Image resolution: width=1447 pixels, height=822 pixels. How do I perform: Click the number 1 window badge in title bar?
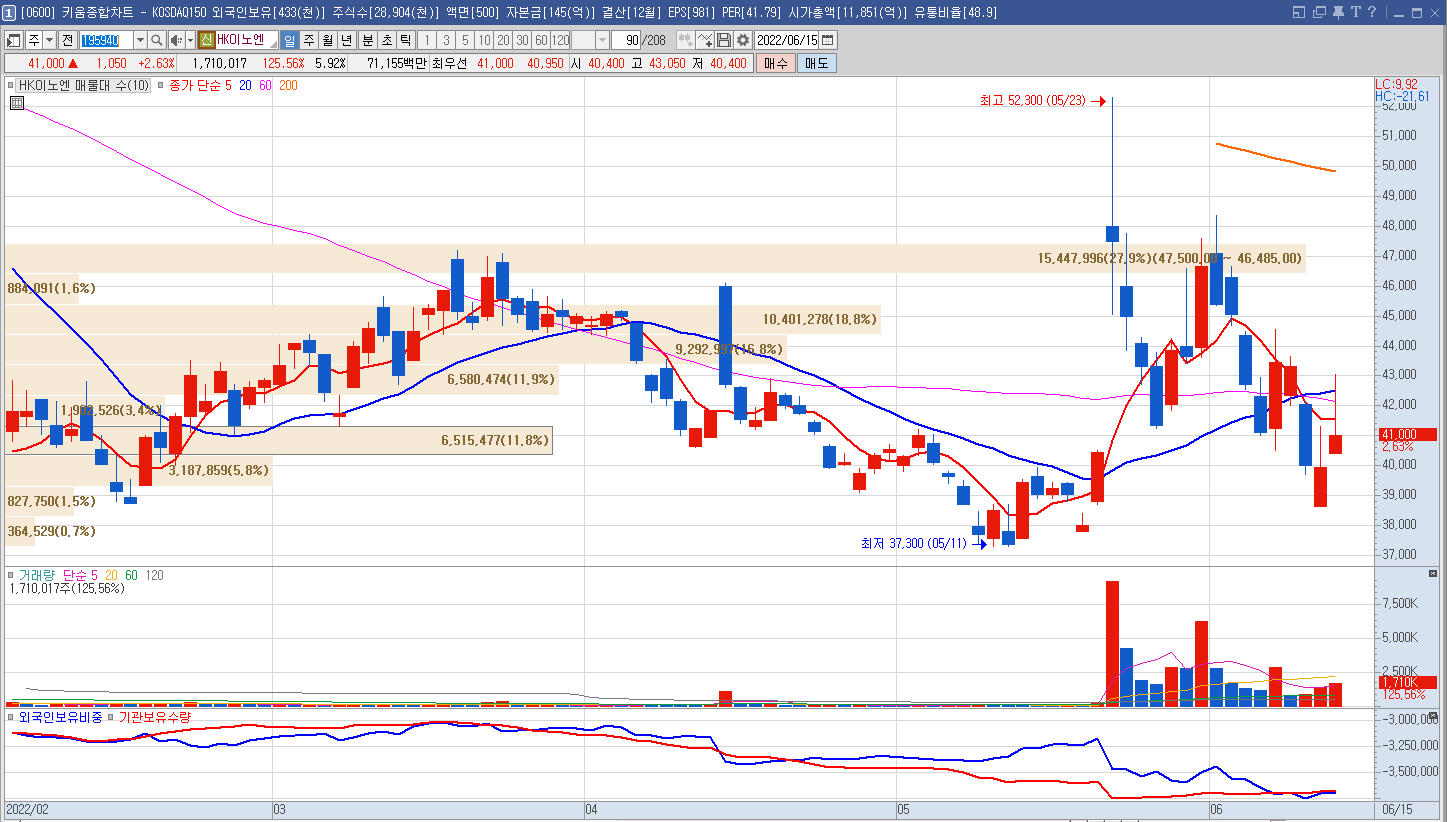click(8, 12)
